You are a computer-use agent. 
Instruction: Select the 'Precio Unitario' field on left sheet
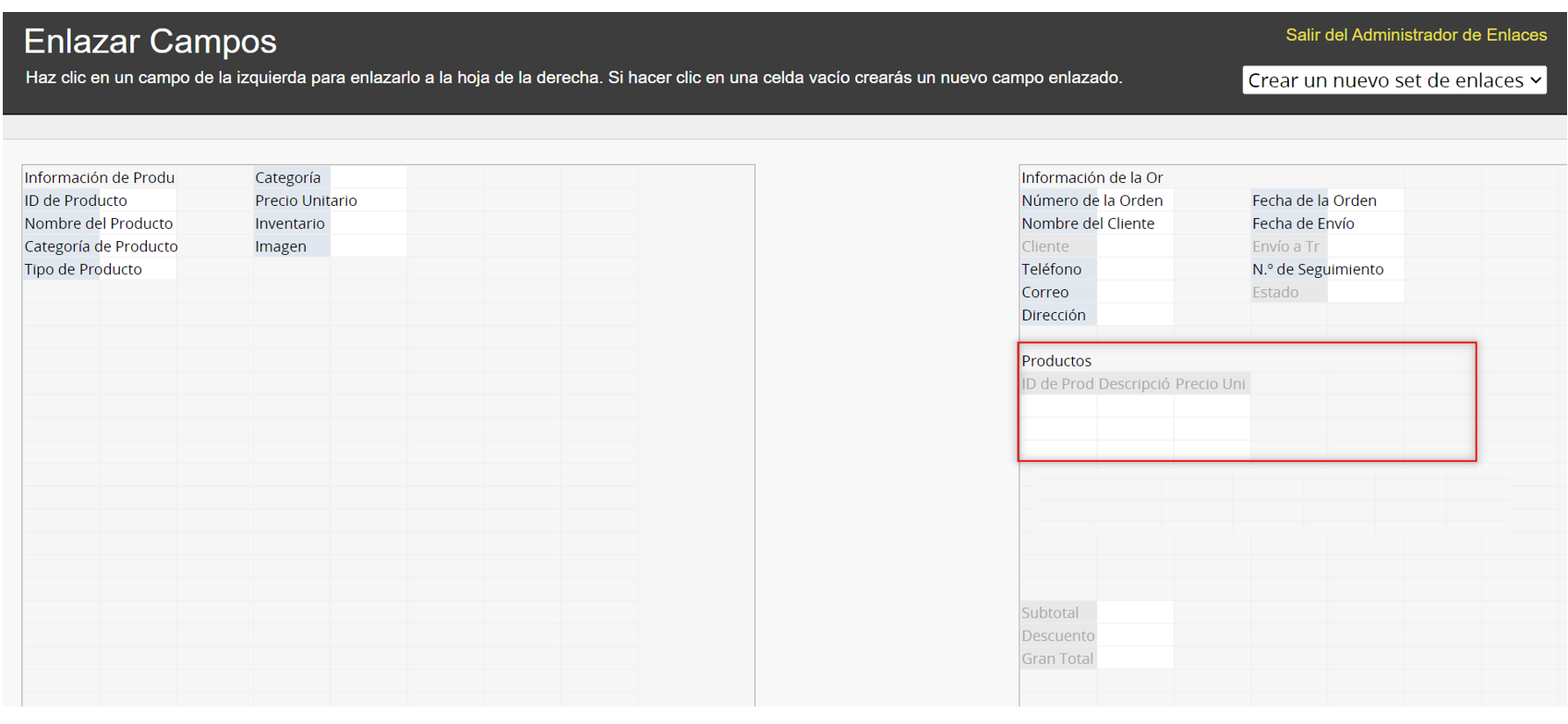coord(306,200)
